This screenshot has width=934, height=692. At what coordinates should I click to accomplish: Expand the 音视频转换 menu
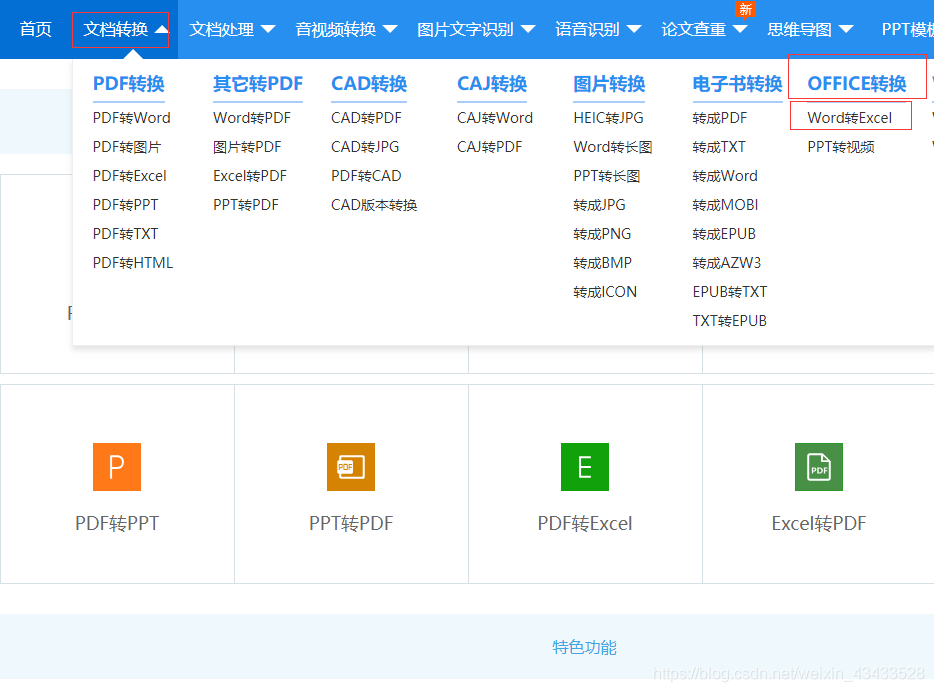pyautogui.click(x=347, y=29)
